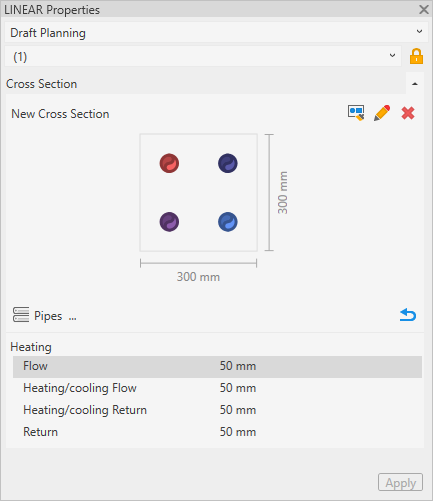Edit cross section with pencil icon
433x501 pixels.
[382, 113]
